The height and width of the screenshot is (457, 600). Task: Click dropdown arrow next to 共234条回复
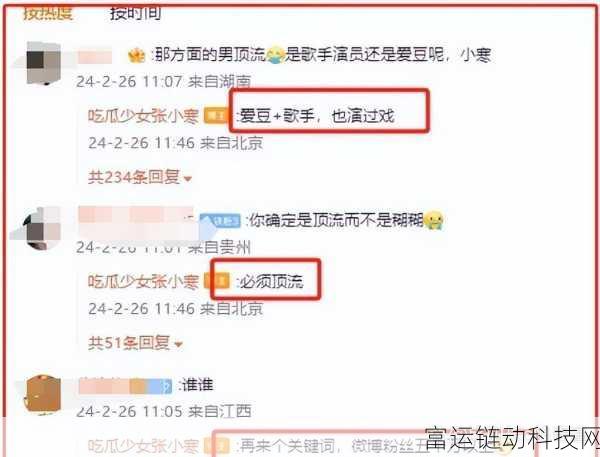click(x=188, y=178)
